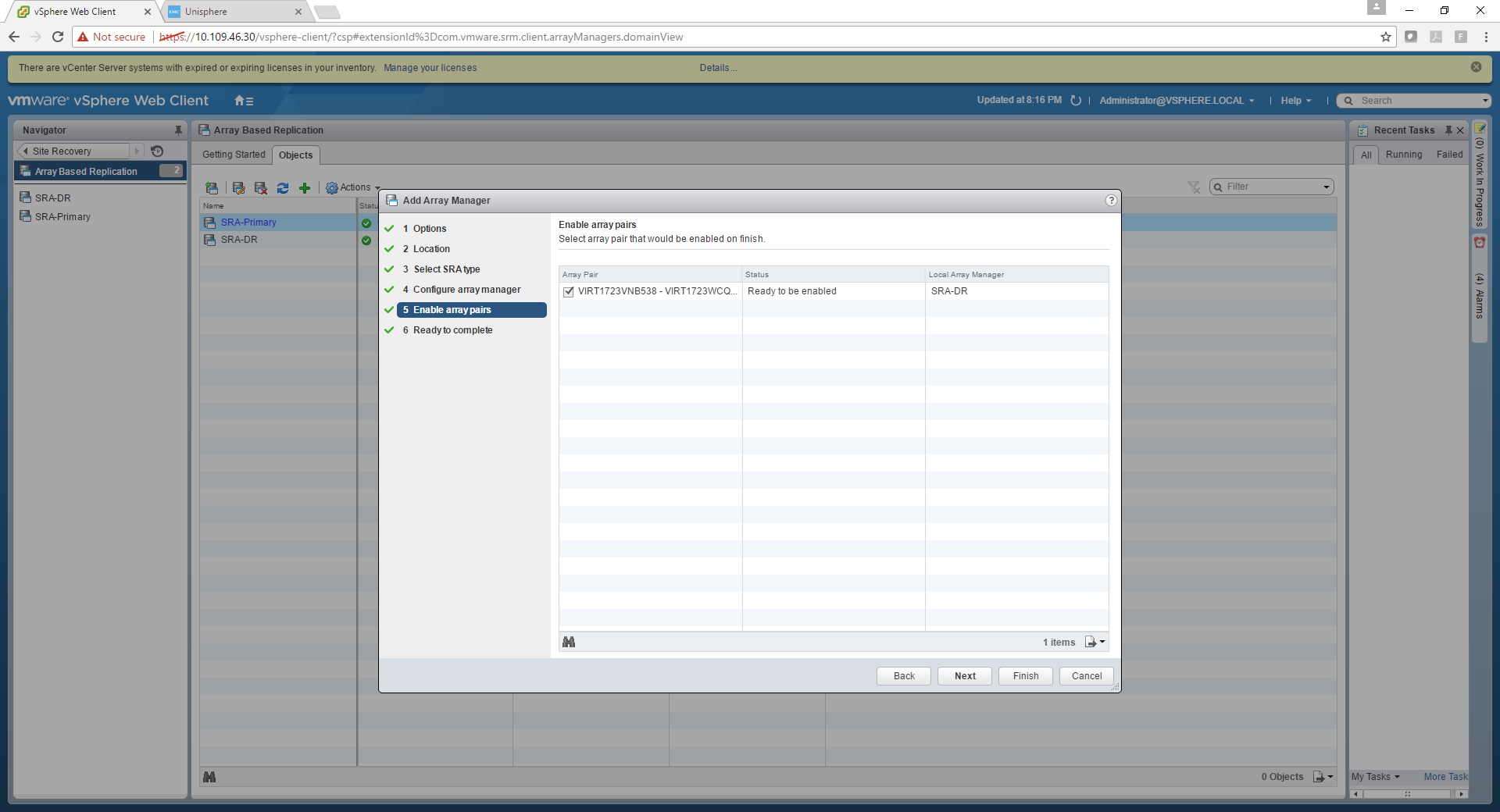Click the Edit Array Manager pencil icon

[x=239, y=188]
